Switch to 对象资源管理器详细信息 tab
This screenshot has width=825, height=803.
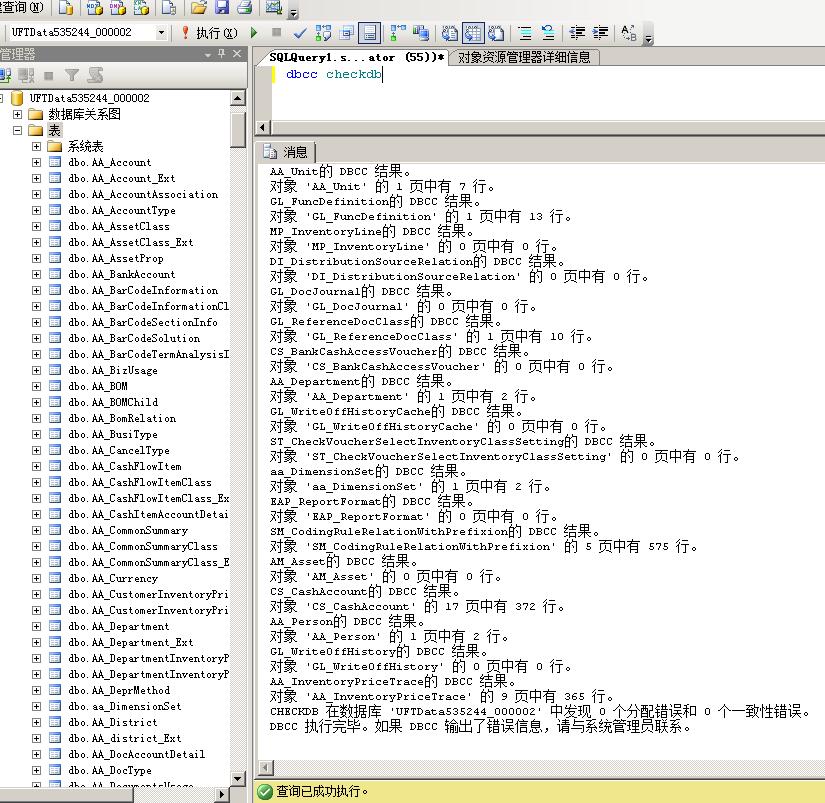tap(524, 57)
